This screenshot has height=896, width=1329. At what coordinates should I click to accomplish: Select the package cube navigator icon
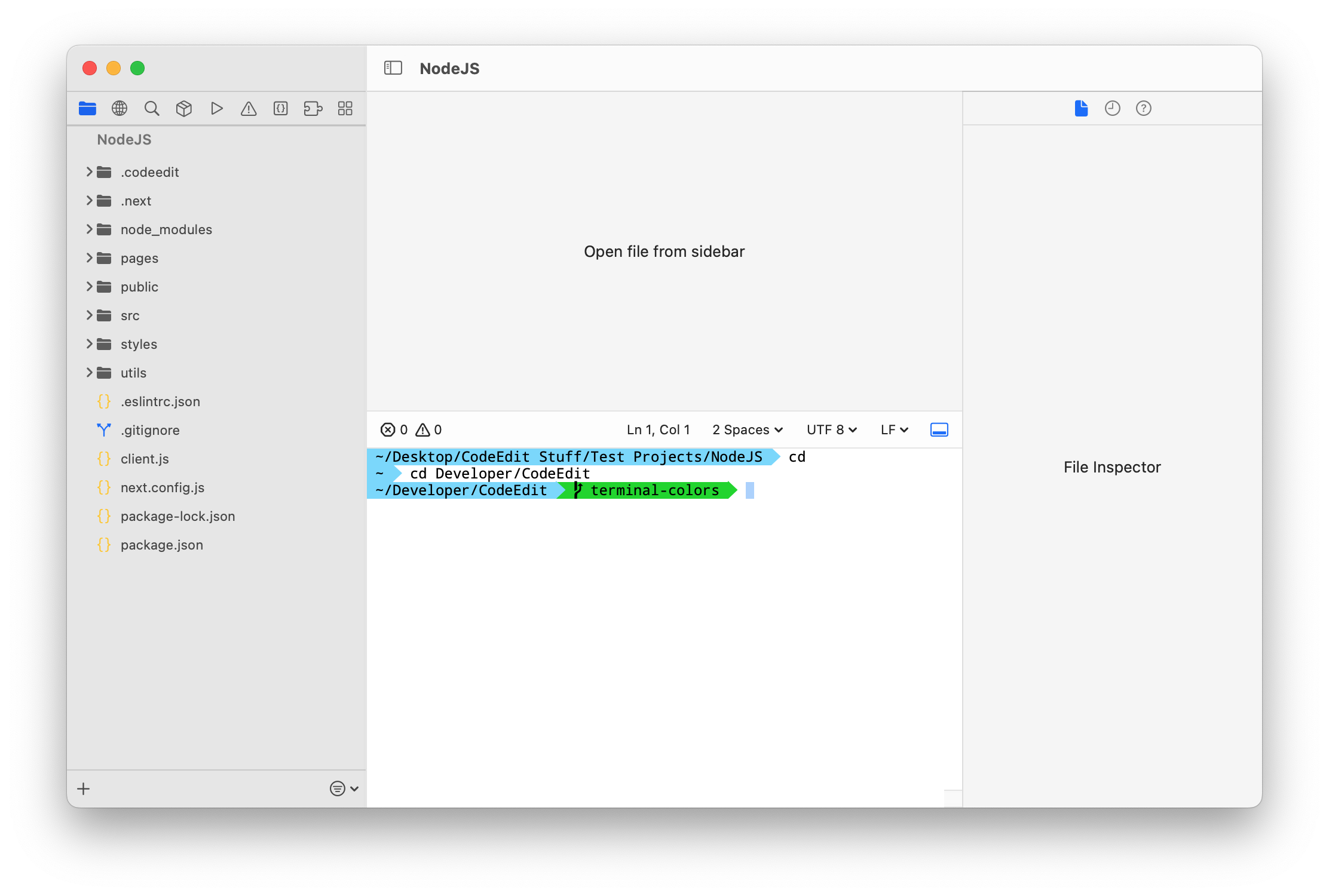tap(184, 108)
